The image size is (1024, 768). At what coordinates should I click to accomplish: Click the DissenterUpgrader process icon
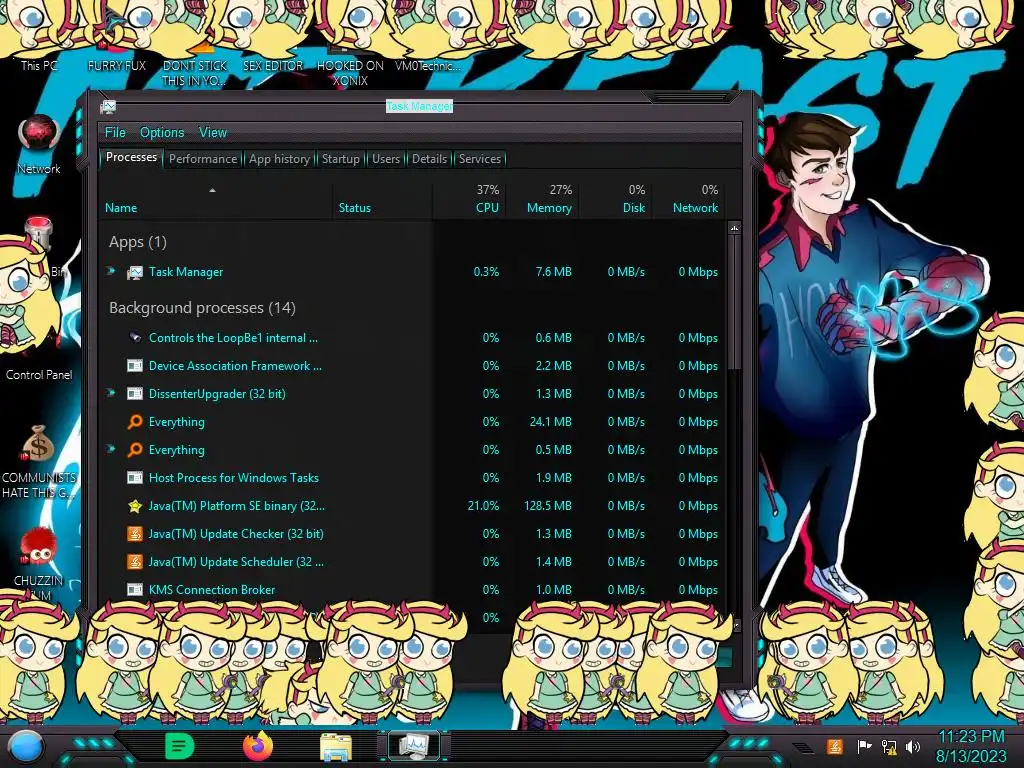coord(135,394)
